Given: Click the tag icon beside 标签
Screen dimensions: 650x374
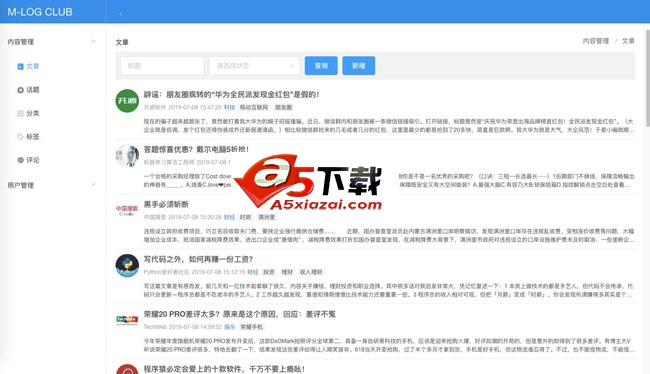Looking at the screenshot, I should 20,136.
